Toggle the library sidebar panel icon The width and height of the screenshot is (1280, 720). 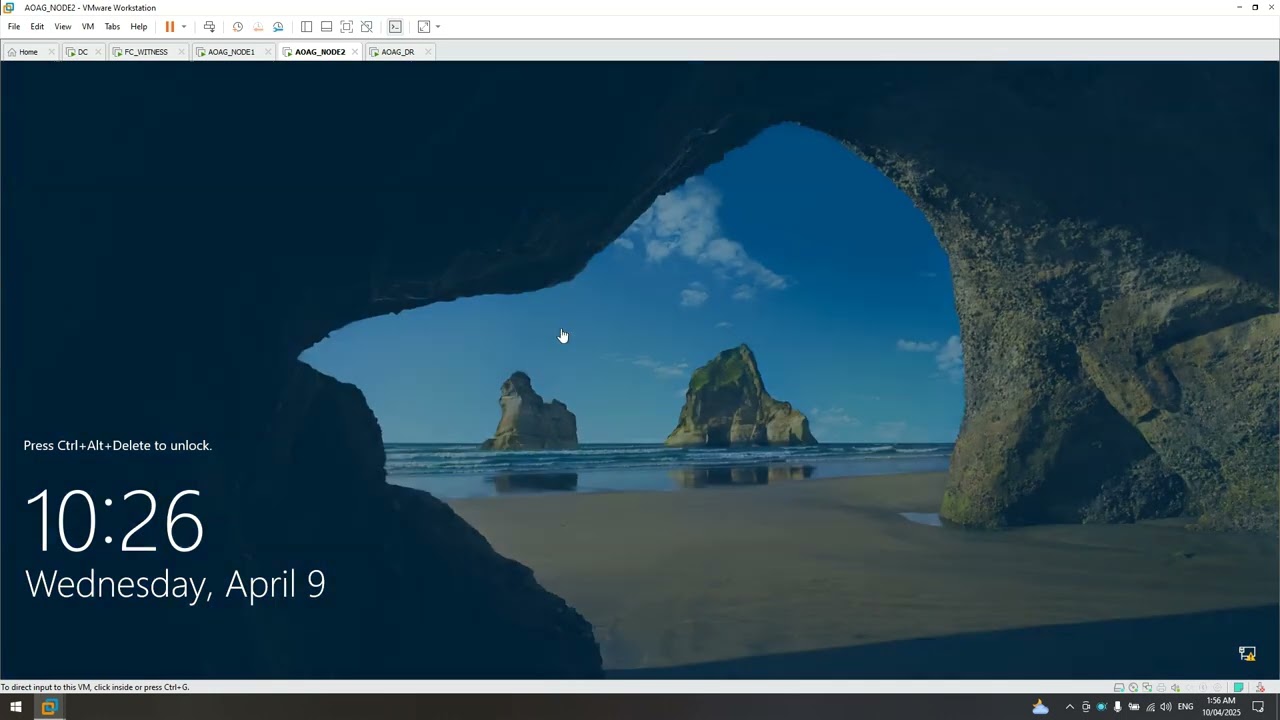pyautogui.click(x=306, y=27)
